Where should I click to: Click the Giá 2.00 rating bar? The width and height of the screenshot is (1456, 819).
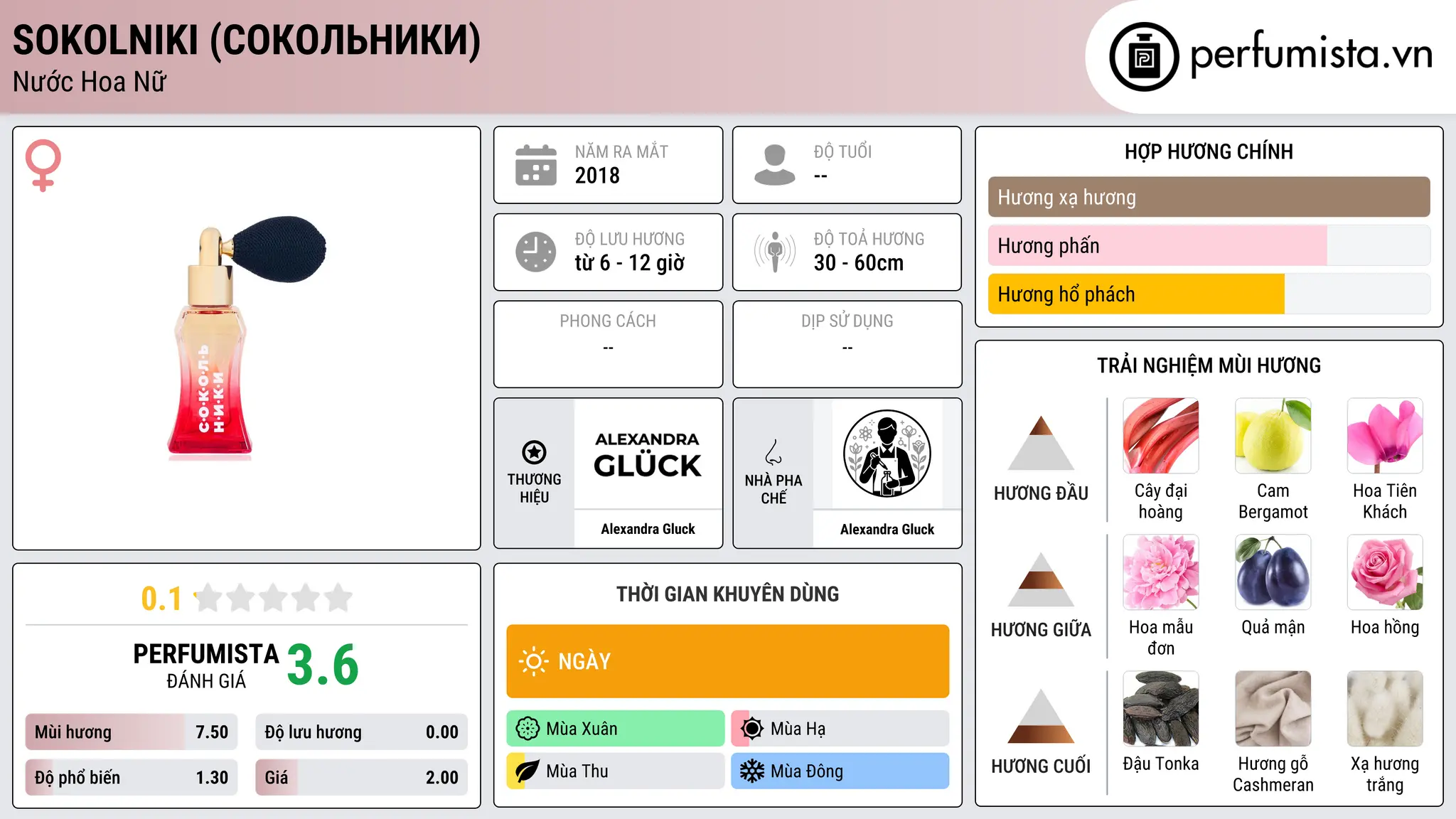pyautogui.click(x=362, y=778)
